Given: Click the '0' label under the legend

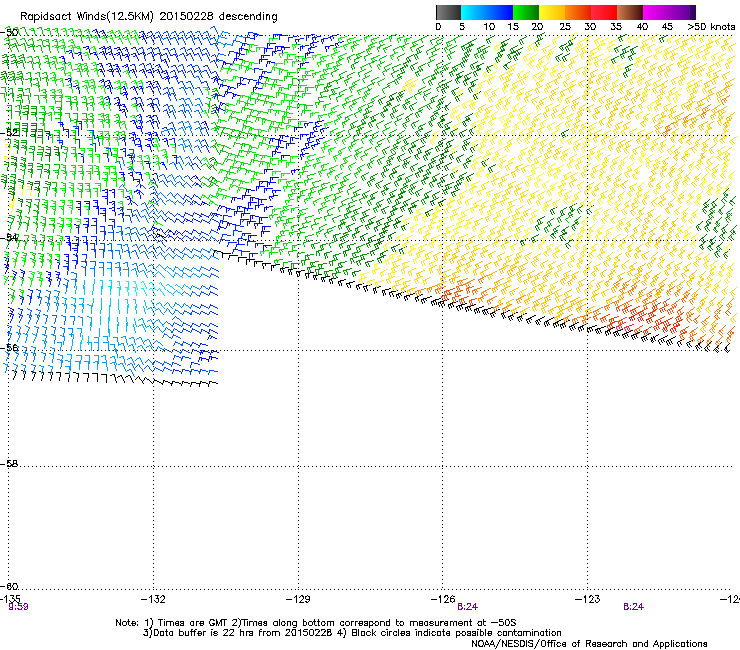Looking at the screenshot, I should click(x=438, y=27).
